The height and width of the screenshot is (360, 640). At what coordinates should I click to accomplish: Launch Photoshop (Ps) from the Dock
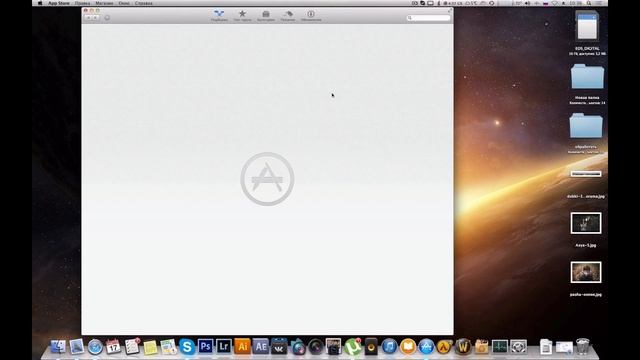pyautogui.click(x=205, y=347)
